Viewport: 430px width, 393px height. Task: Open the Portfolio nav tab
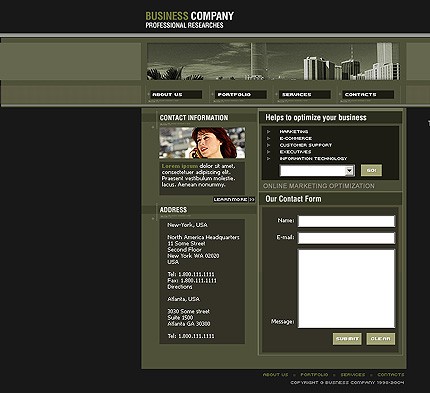tap(240, 95)
